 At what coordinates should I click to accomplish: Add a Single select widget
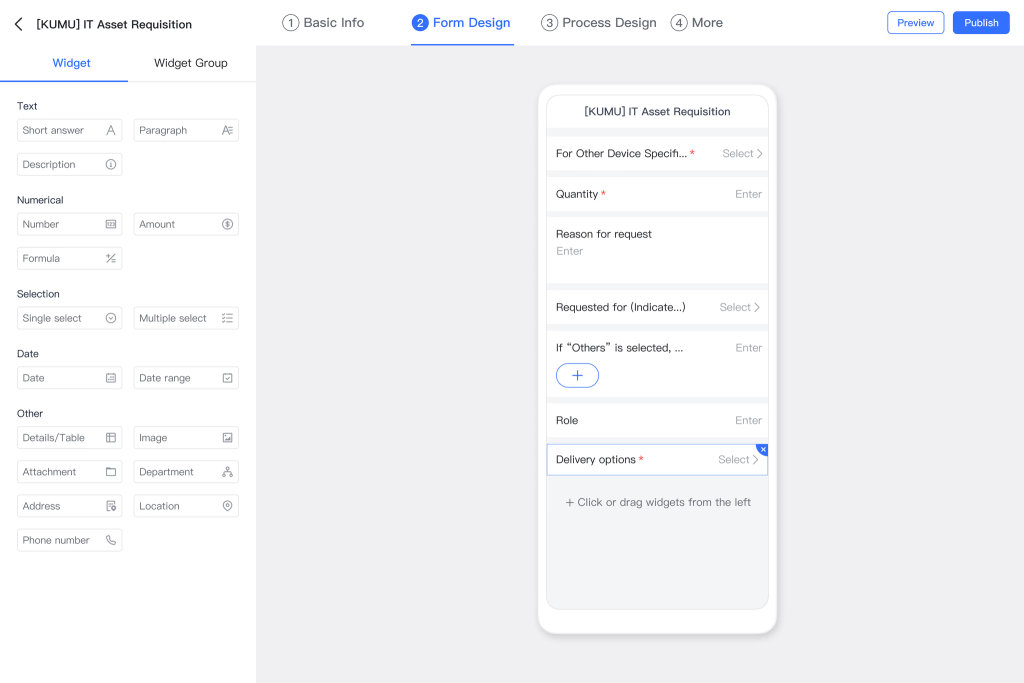tap(69, 318)
